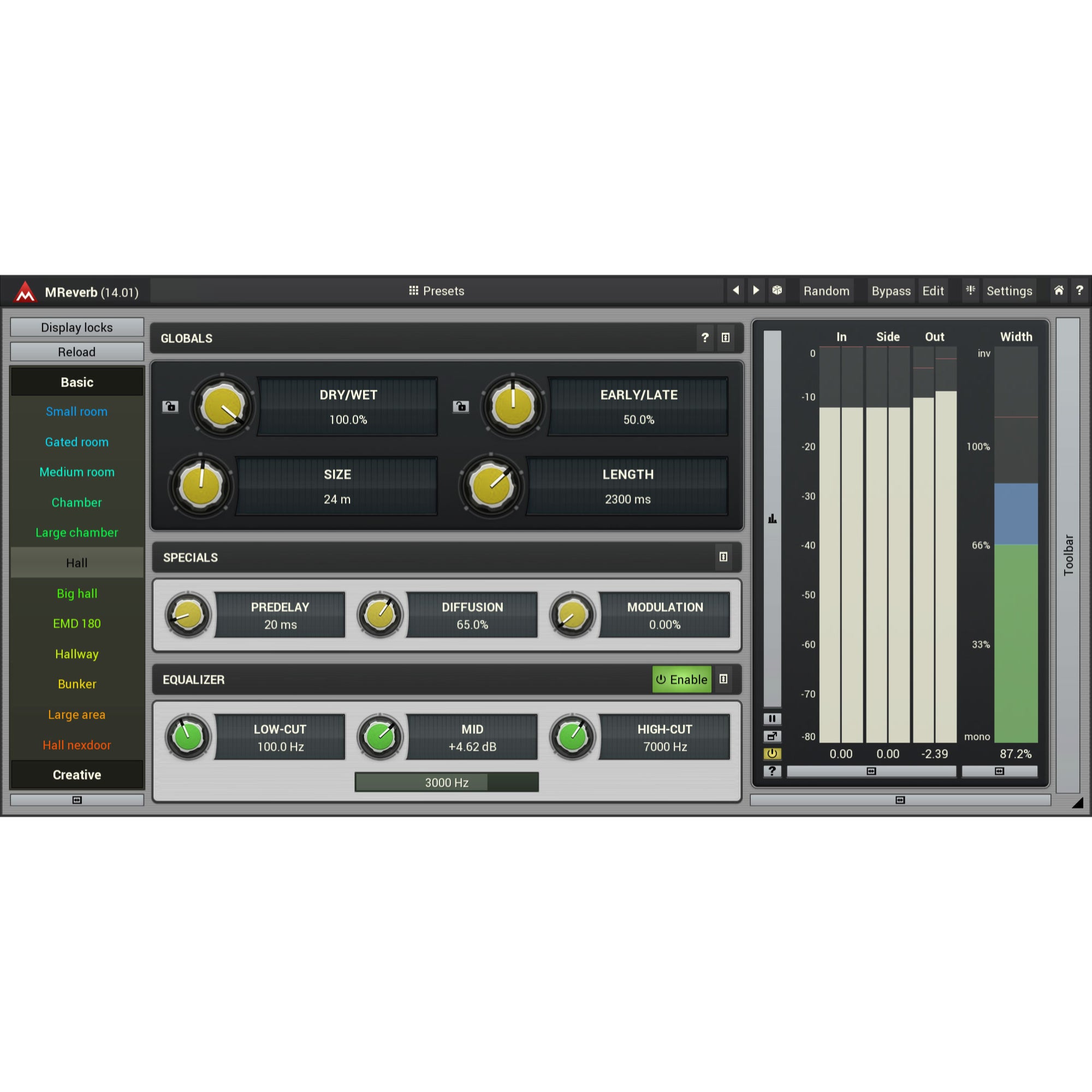Open the Presets browser

pos(436,290)
